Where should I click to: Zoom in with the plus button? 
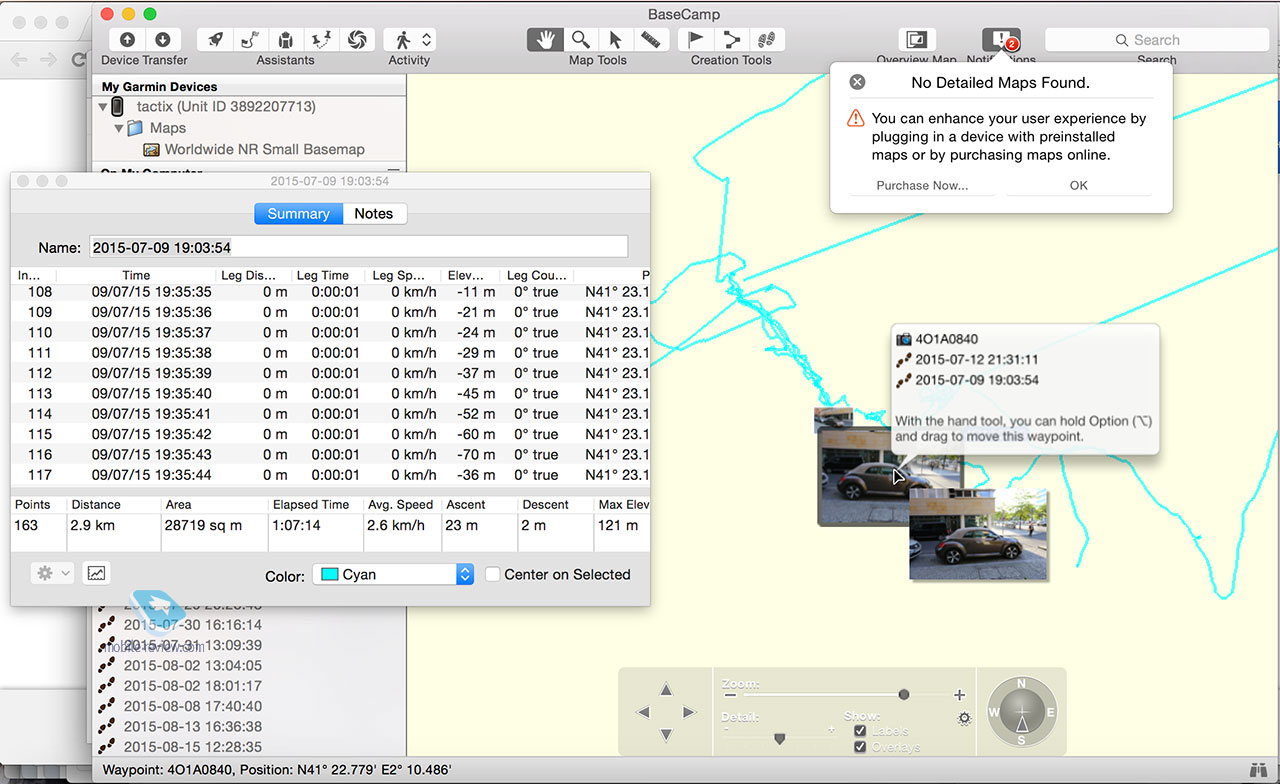(960, 695)
